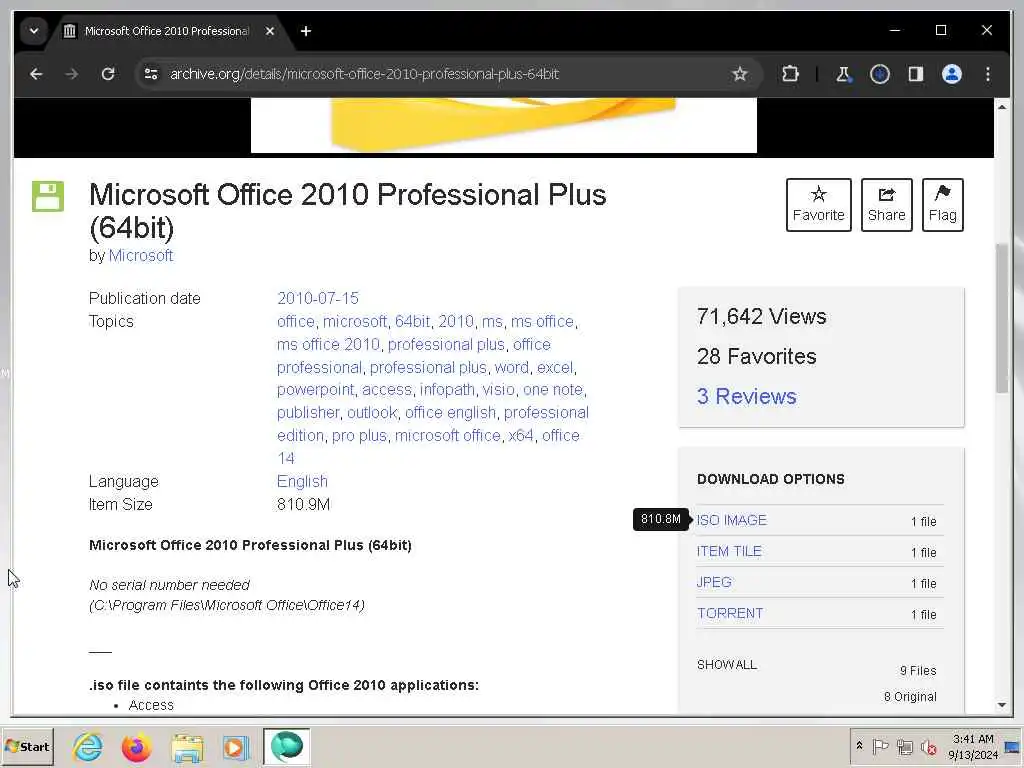The height and width of the screenshot is (768, 1024).
Task: Open the '8 Original' files link
Action: click(x=910, y=697)
